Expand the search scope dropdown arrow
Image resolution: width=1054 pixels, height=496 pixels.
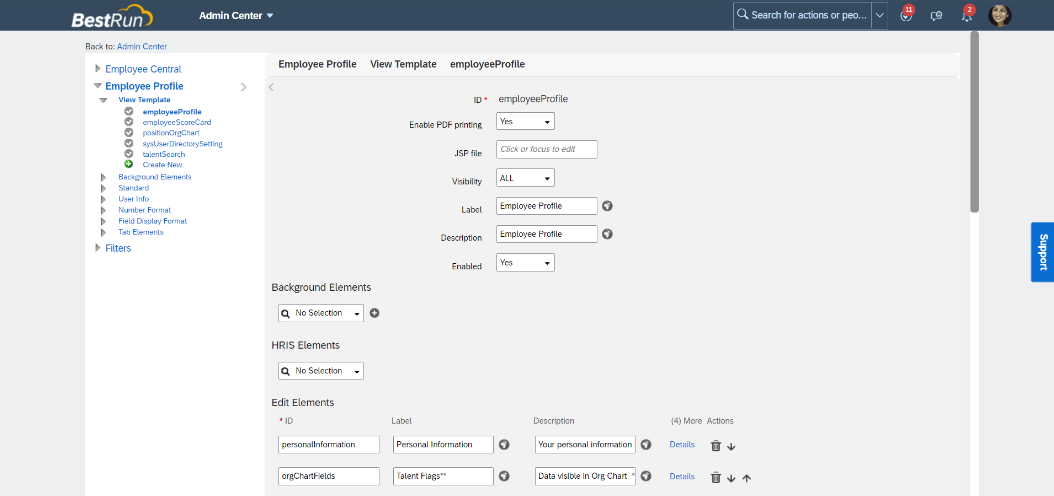879,15
